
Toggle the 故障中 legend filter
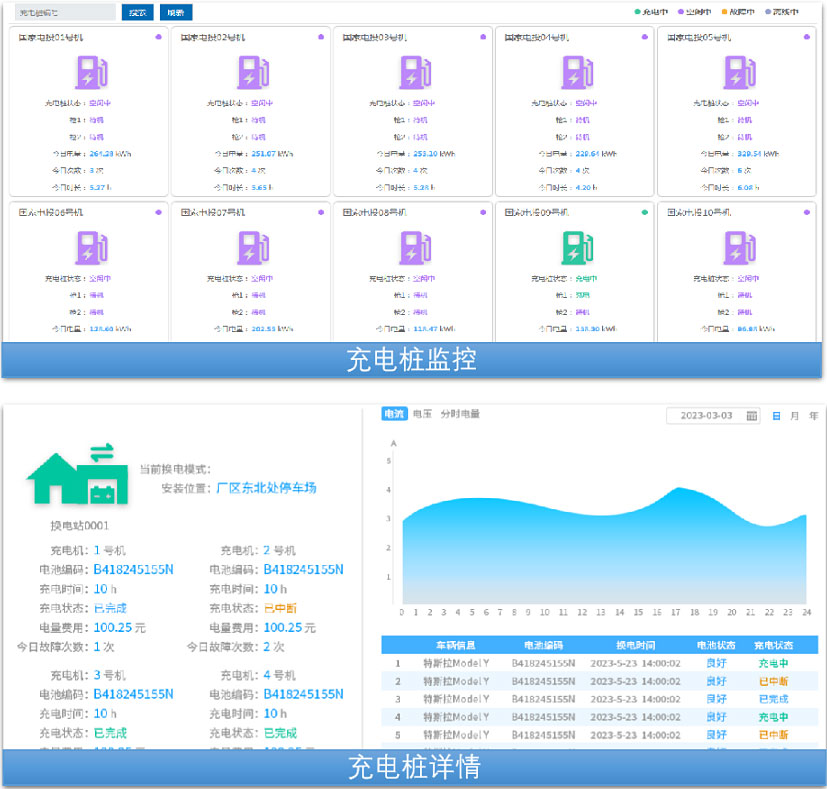click(736, 12)
